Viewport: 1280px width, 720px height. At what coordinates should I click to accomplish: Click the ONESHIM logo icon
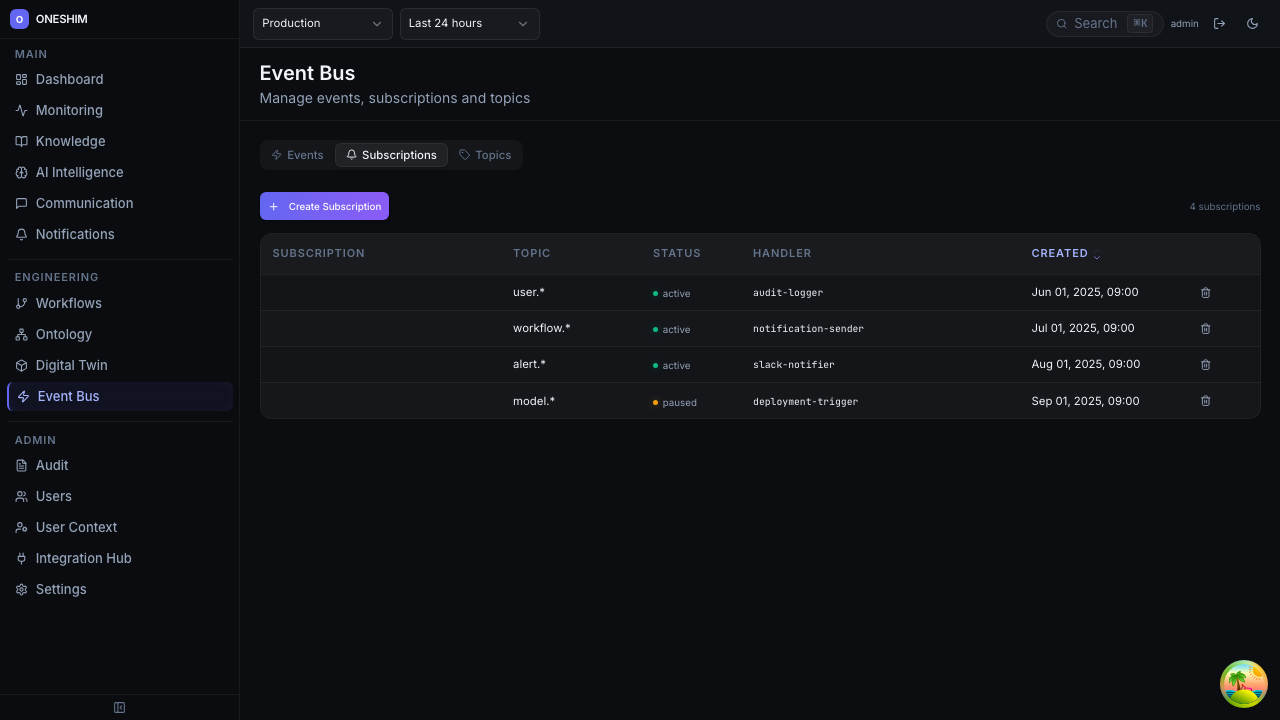click(19, 19)
